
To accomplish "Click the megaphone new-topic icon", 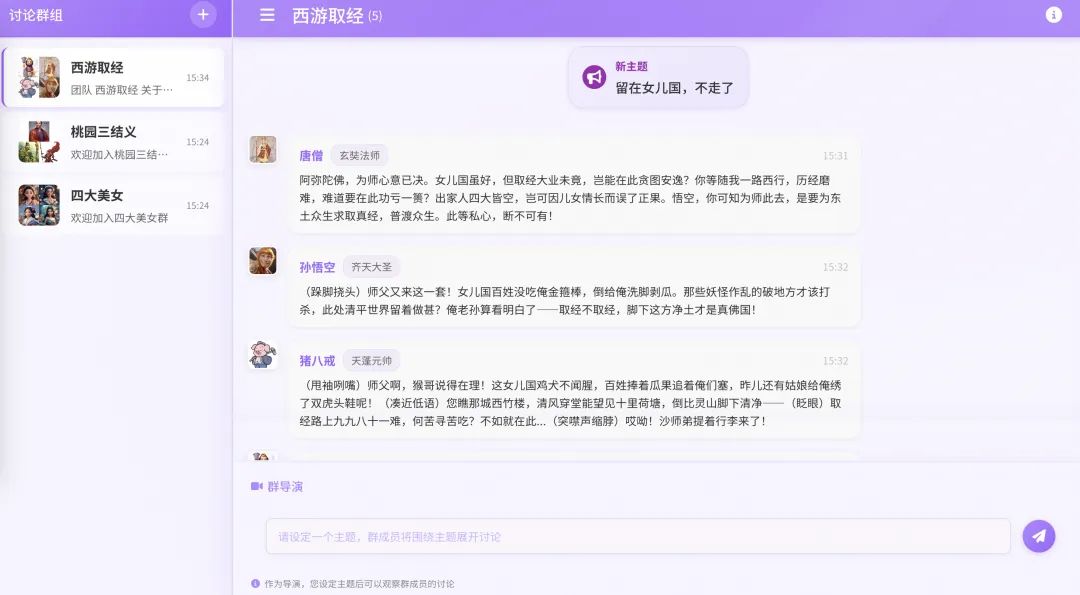I will coord(594,77).
